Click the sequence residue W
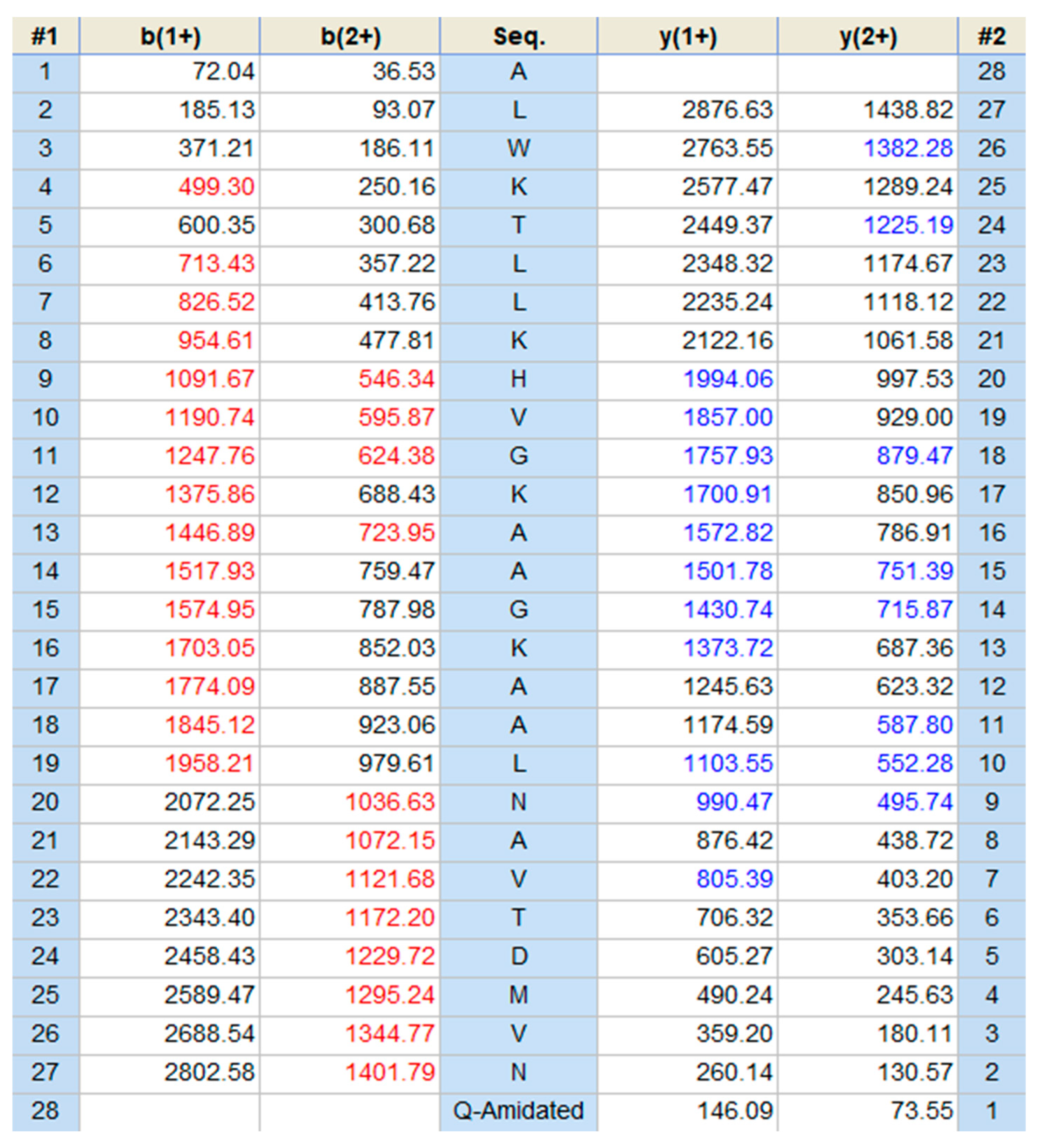The width and height of the screenshot is (1040, 1148). [519, 149]
